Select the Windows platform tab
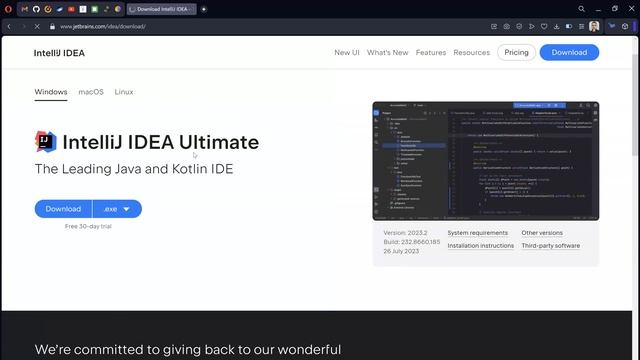Image resolution: width=640 pixels, height=360 pixels. 51,92
